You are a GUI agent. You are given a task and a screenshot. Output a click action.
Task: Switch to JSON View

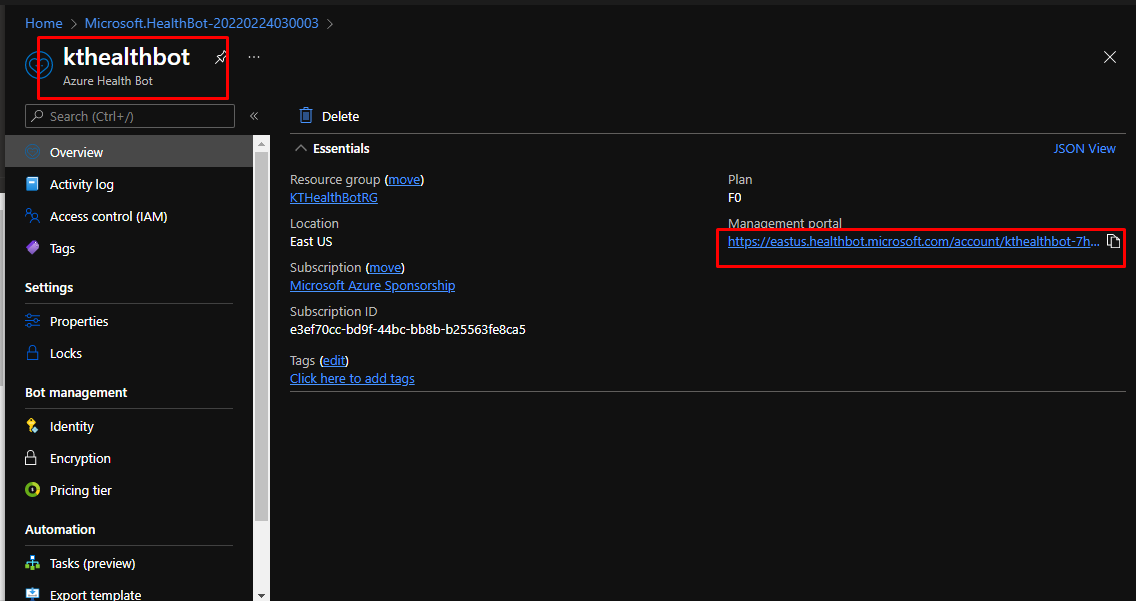click(x=1084, y=149)
